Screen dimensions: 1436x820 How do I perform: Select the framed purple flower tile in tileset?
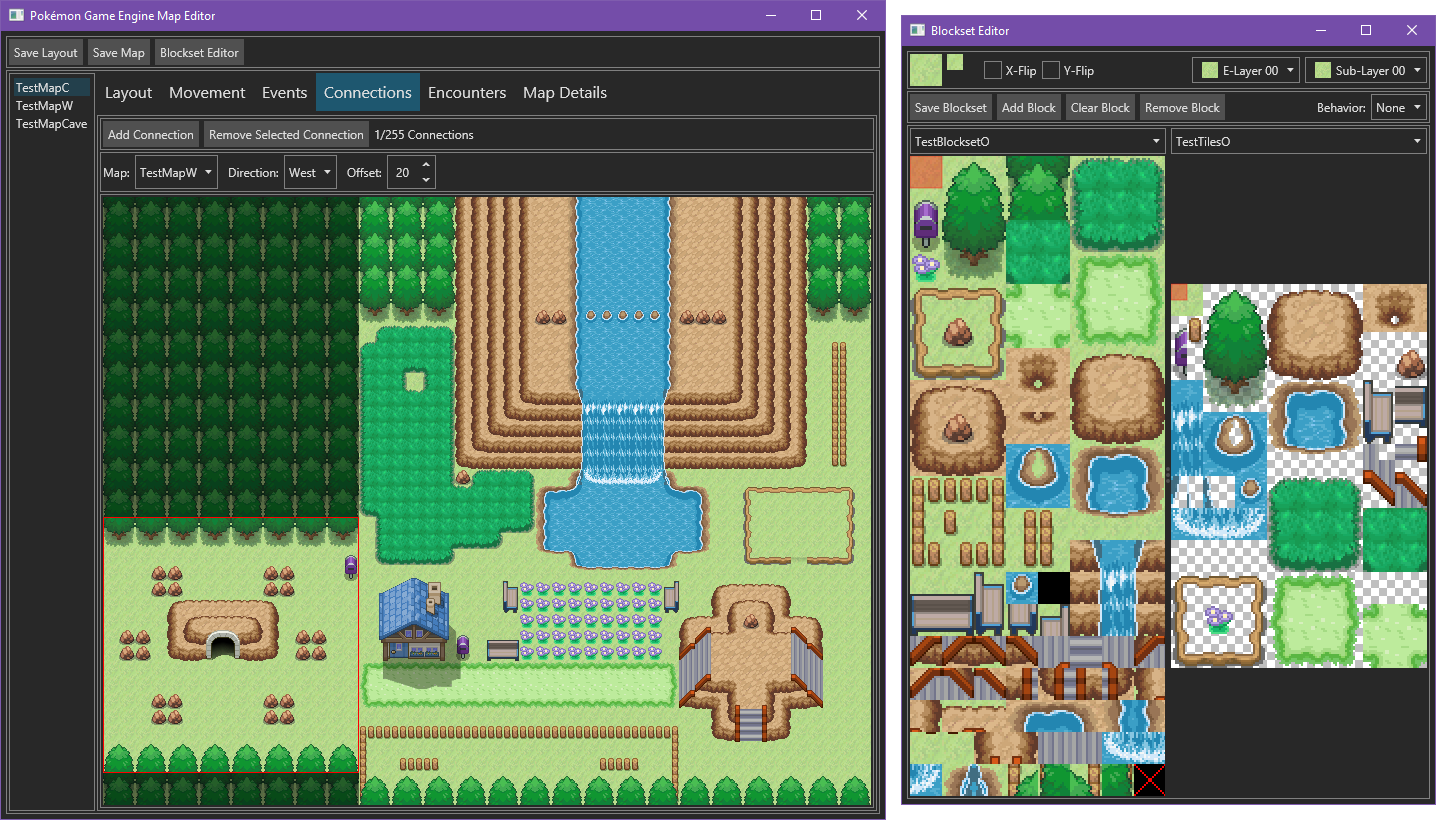(1219, 620)
